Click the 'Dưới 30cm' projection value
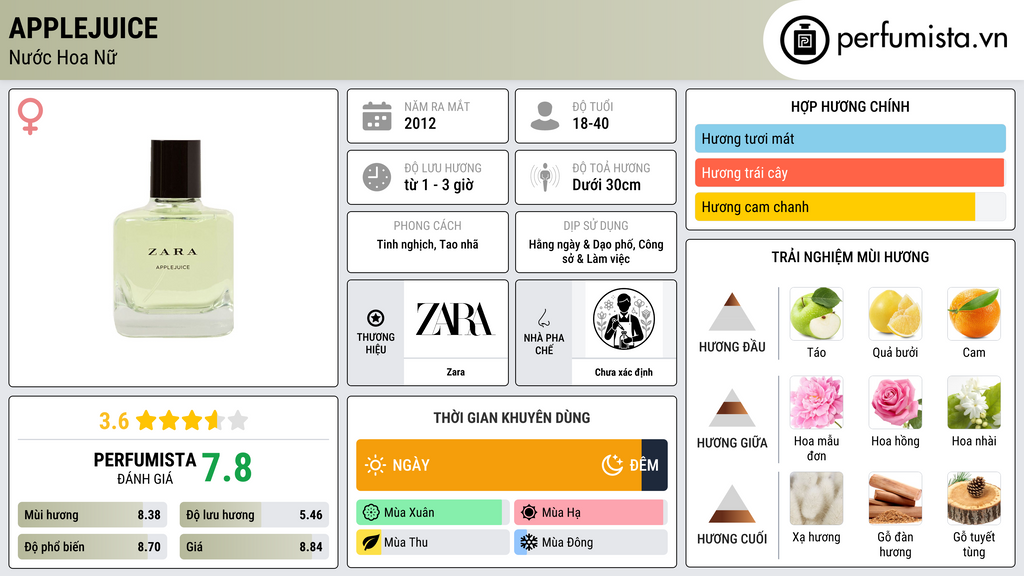Viewport: 1024px width, 576px height. (x=607, y=185)
